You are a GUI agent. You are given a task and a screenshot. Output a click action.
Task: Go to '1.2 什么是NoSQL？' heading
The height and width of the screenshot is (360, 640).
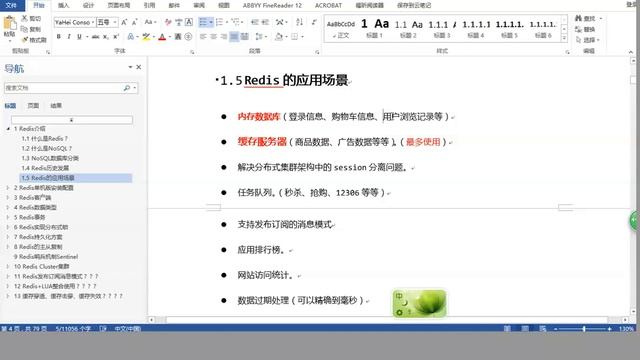click(47, 148)
